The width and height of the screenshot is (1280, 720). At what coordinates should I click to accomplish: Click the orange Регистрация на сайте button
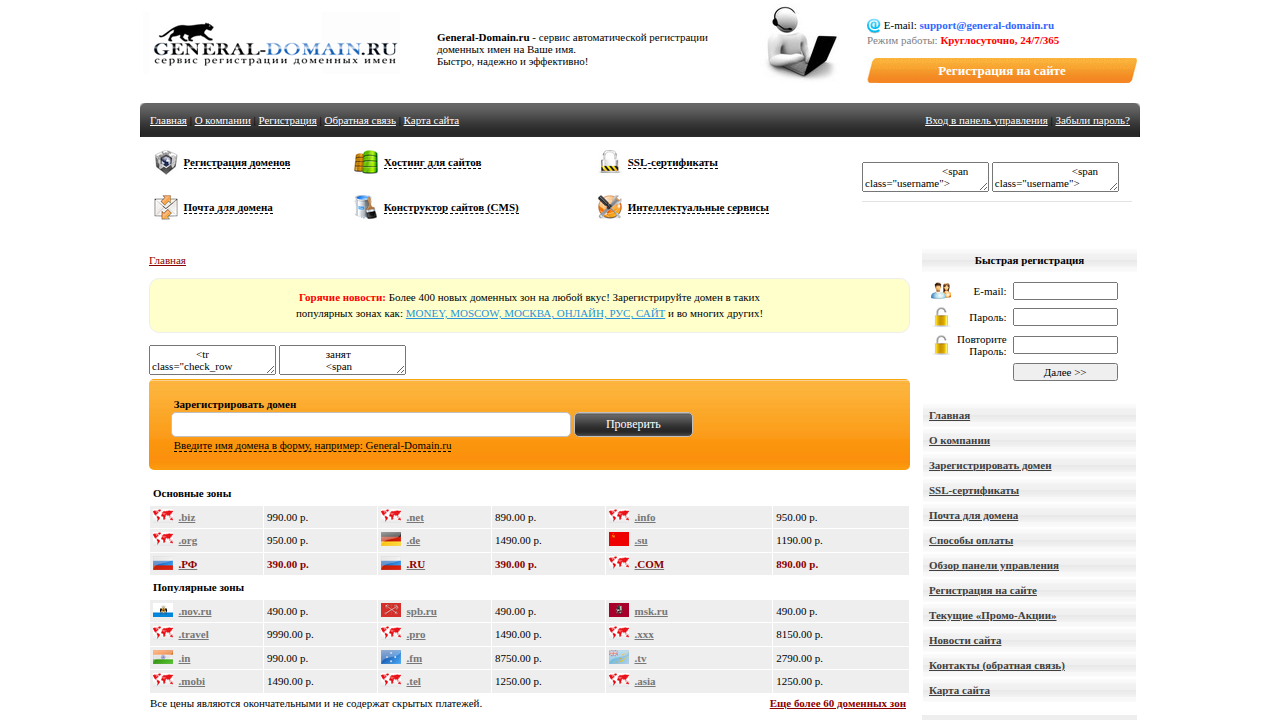[1002, 71]
